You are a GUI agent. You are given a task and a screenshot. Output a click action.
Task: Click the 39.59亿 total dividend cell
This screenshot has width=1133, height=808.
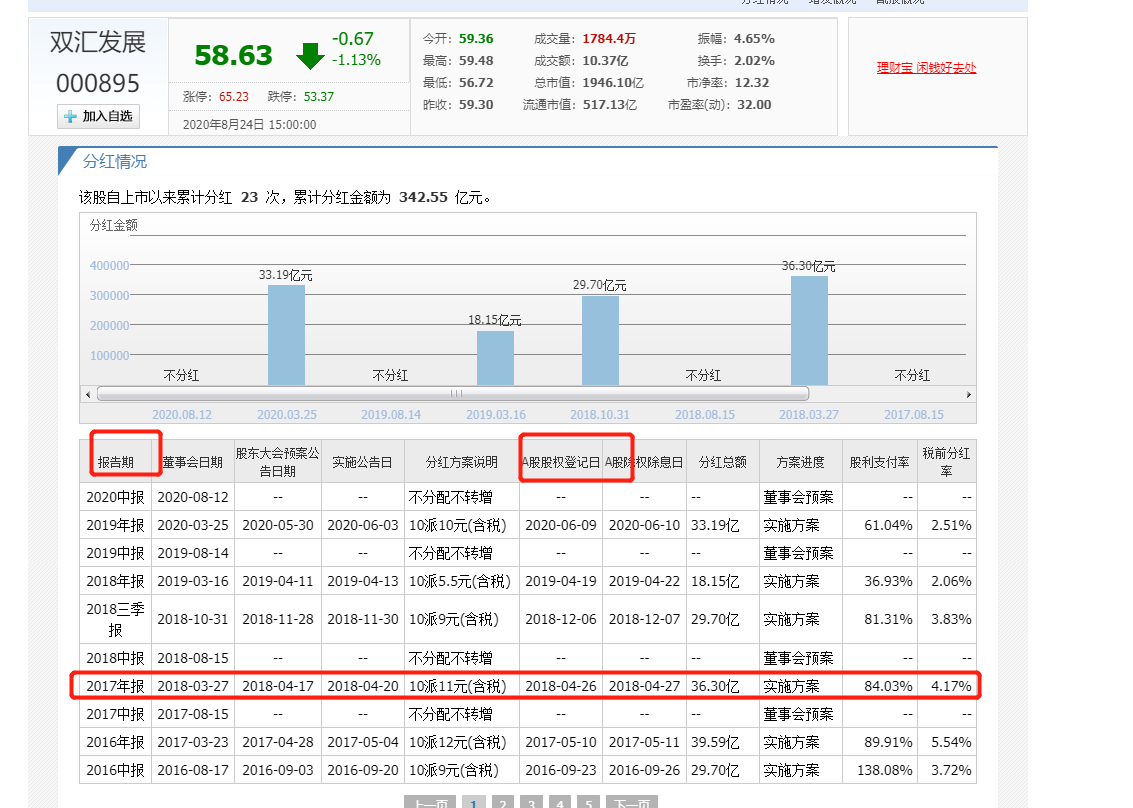pos(723,742)
